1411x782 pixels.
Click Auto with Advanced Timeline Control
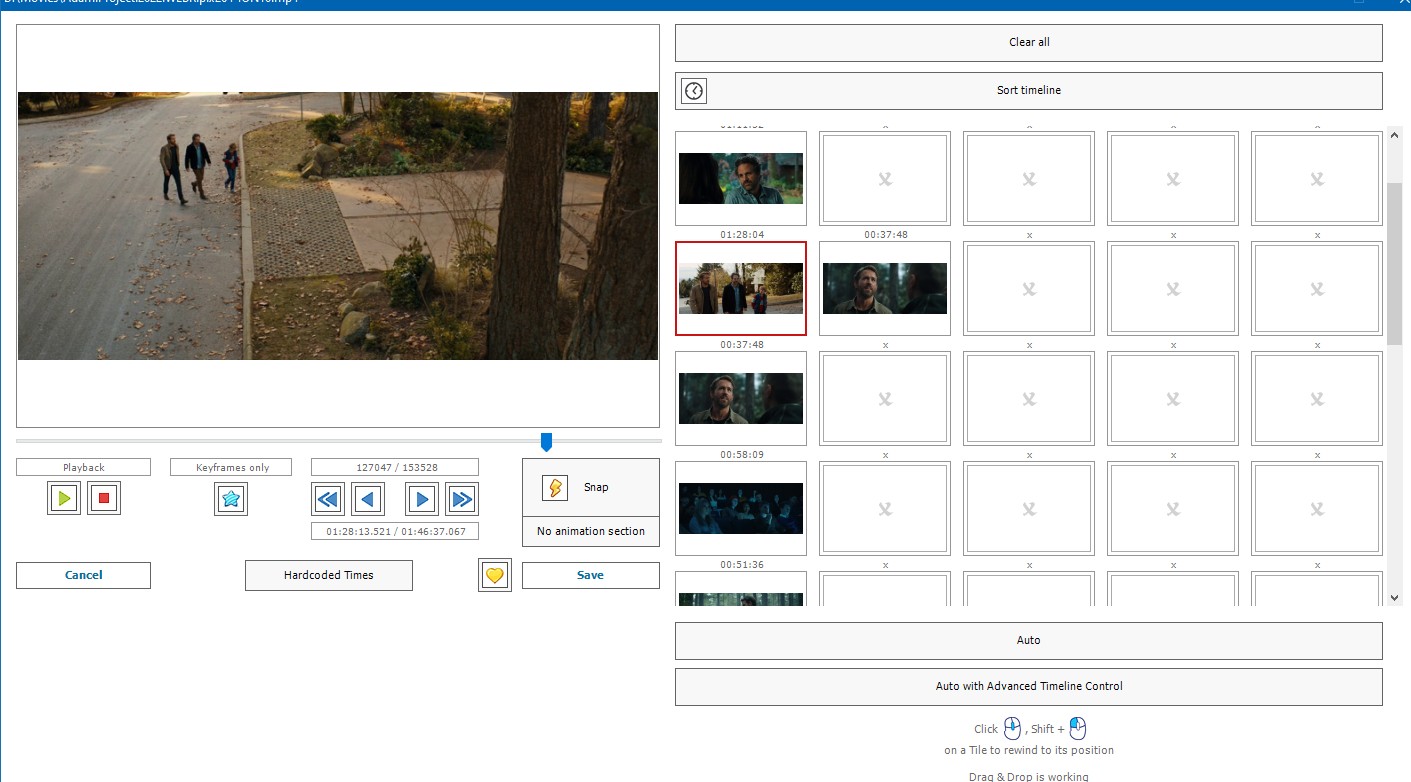[1029, 687]
